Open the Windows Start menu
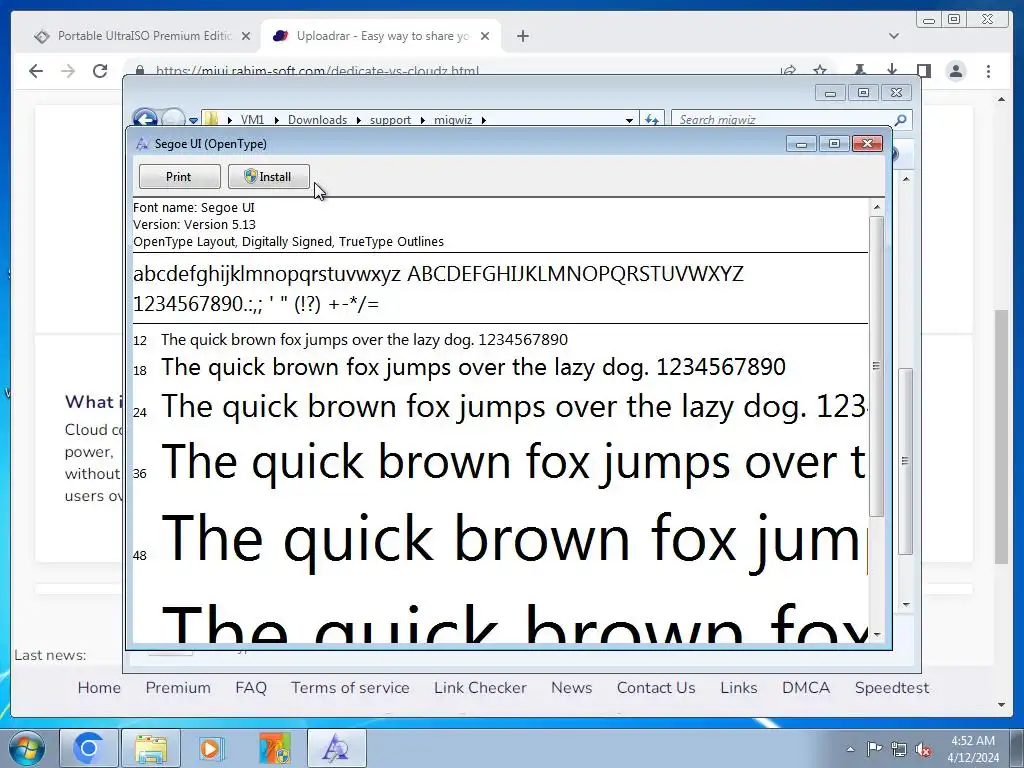 tap(26, 748)
